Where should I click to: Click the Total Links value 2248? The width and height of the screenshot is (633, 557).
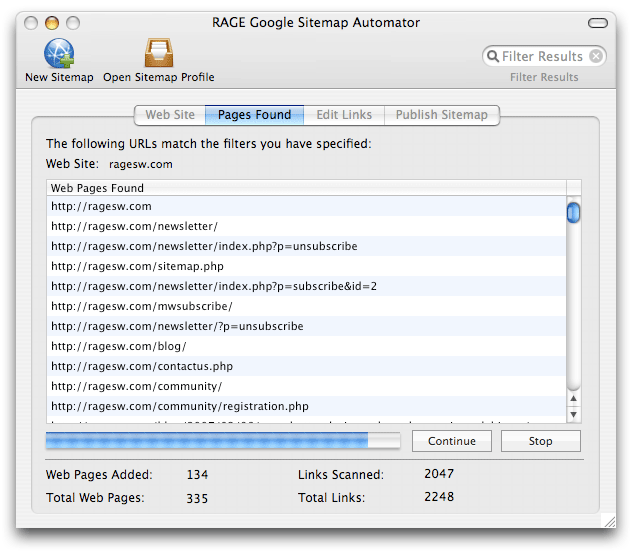(439, 496)
